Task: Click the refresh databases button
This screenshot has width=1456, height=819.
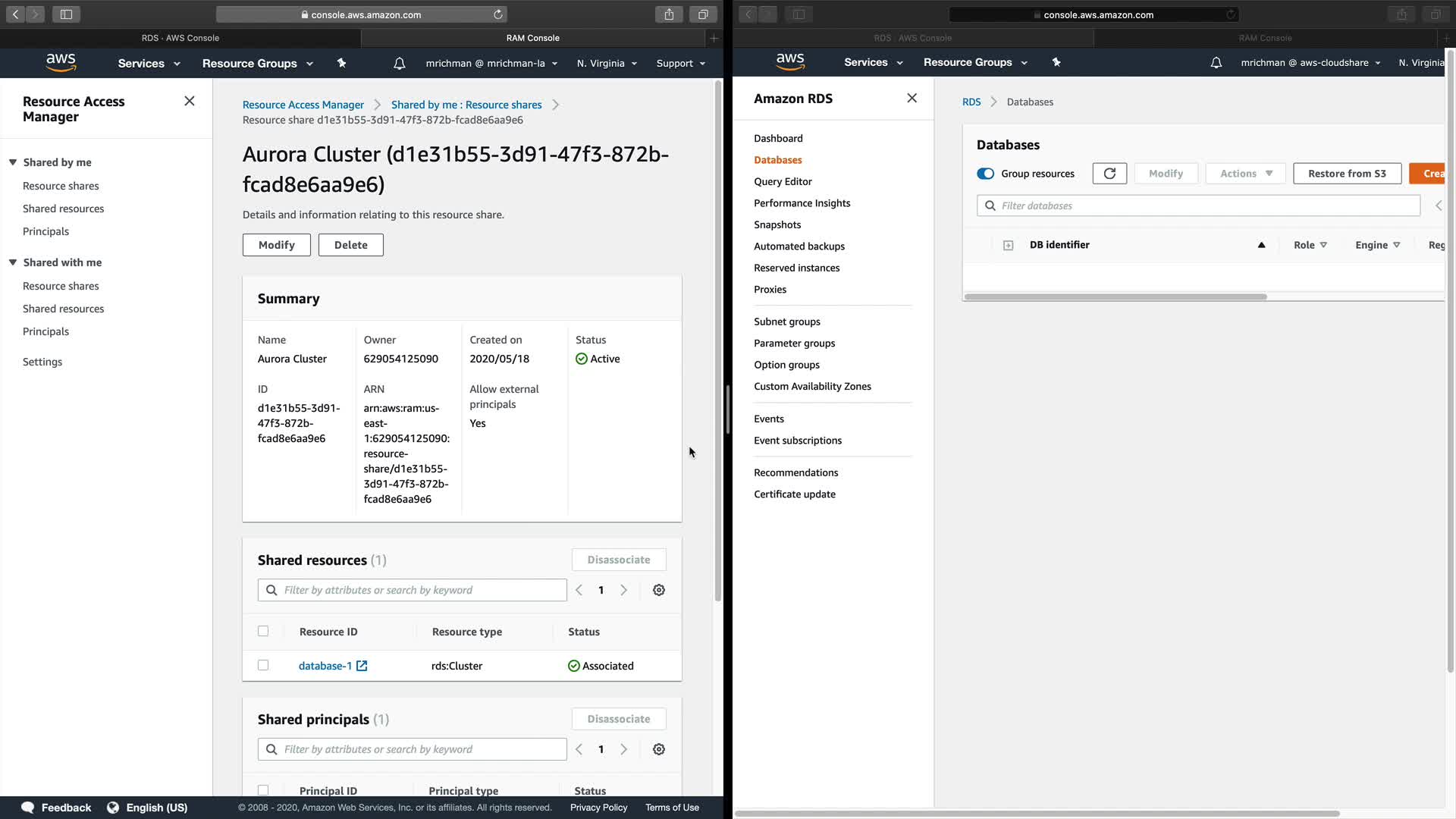Action: [x=1109, y=174]
